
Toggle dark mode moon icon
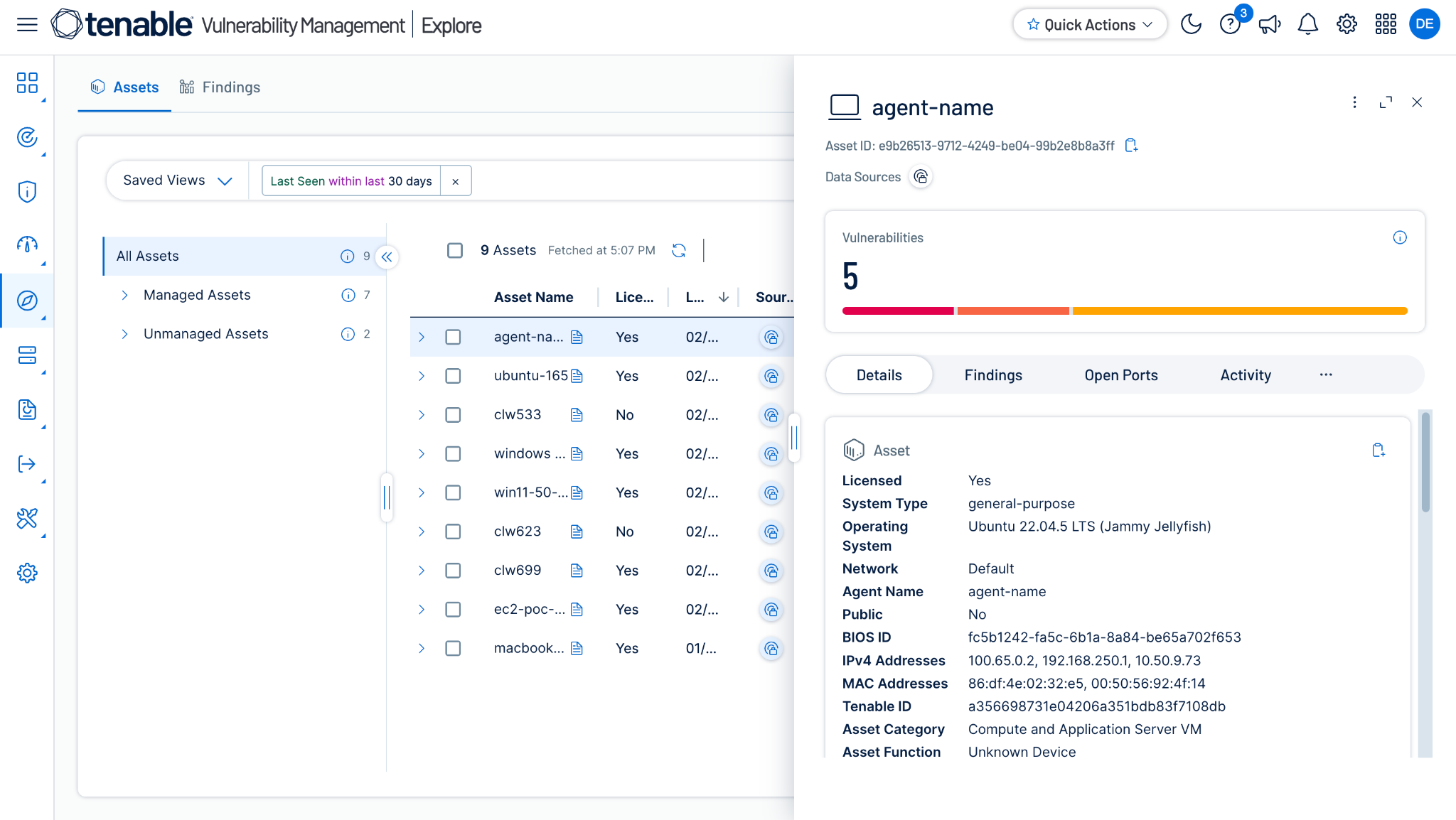point(1191,24)
